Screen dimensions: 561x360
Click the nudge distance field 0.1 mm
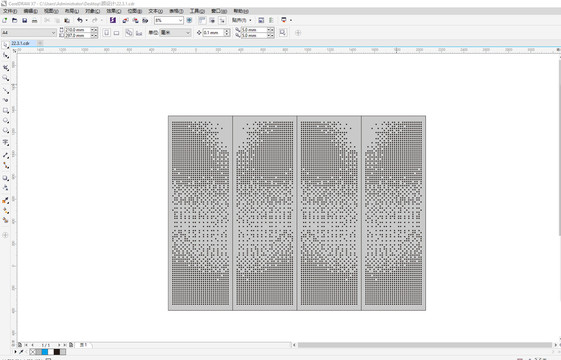(214, 33)
